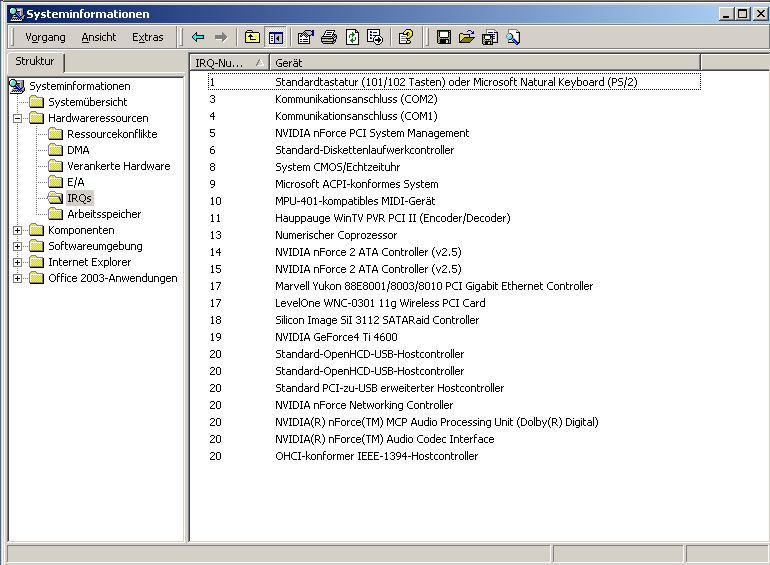Open Ressourcekonflikte in the tree
This screenshot has width=770, height=565.
[x=112, y=134]
